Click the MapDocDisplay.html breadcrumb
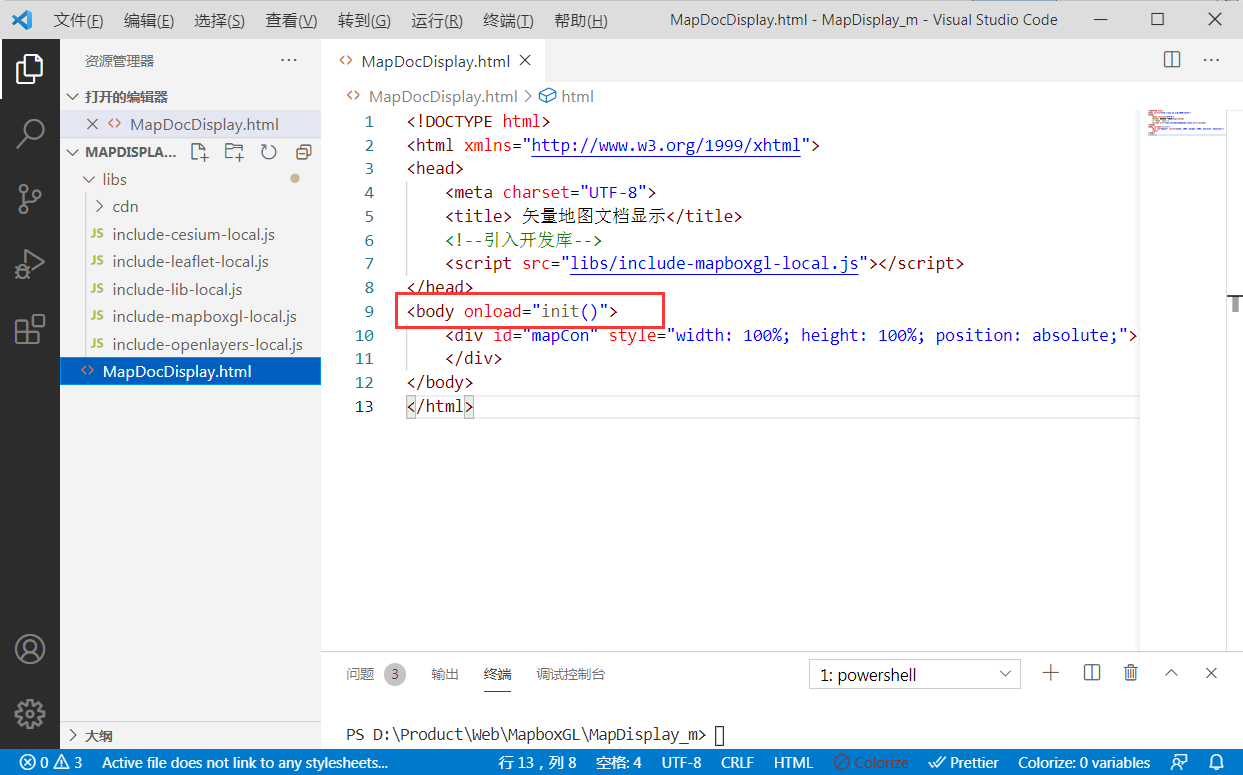 432,96
